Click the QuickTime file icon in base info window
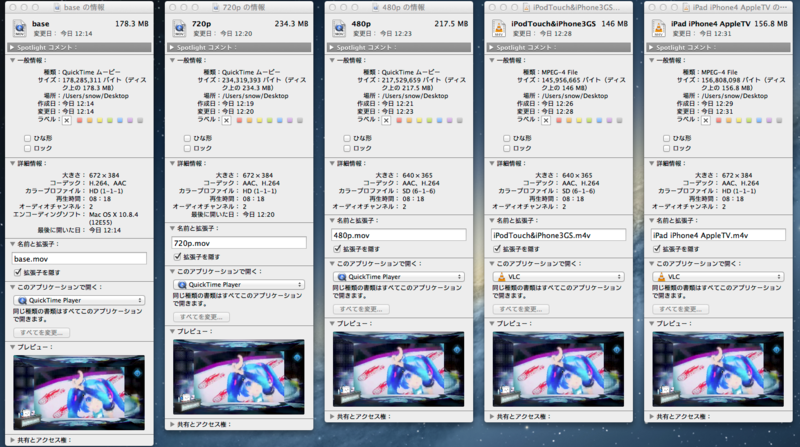The height and width of the screenshot is (447, 800). coord(19,29)
